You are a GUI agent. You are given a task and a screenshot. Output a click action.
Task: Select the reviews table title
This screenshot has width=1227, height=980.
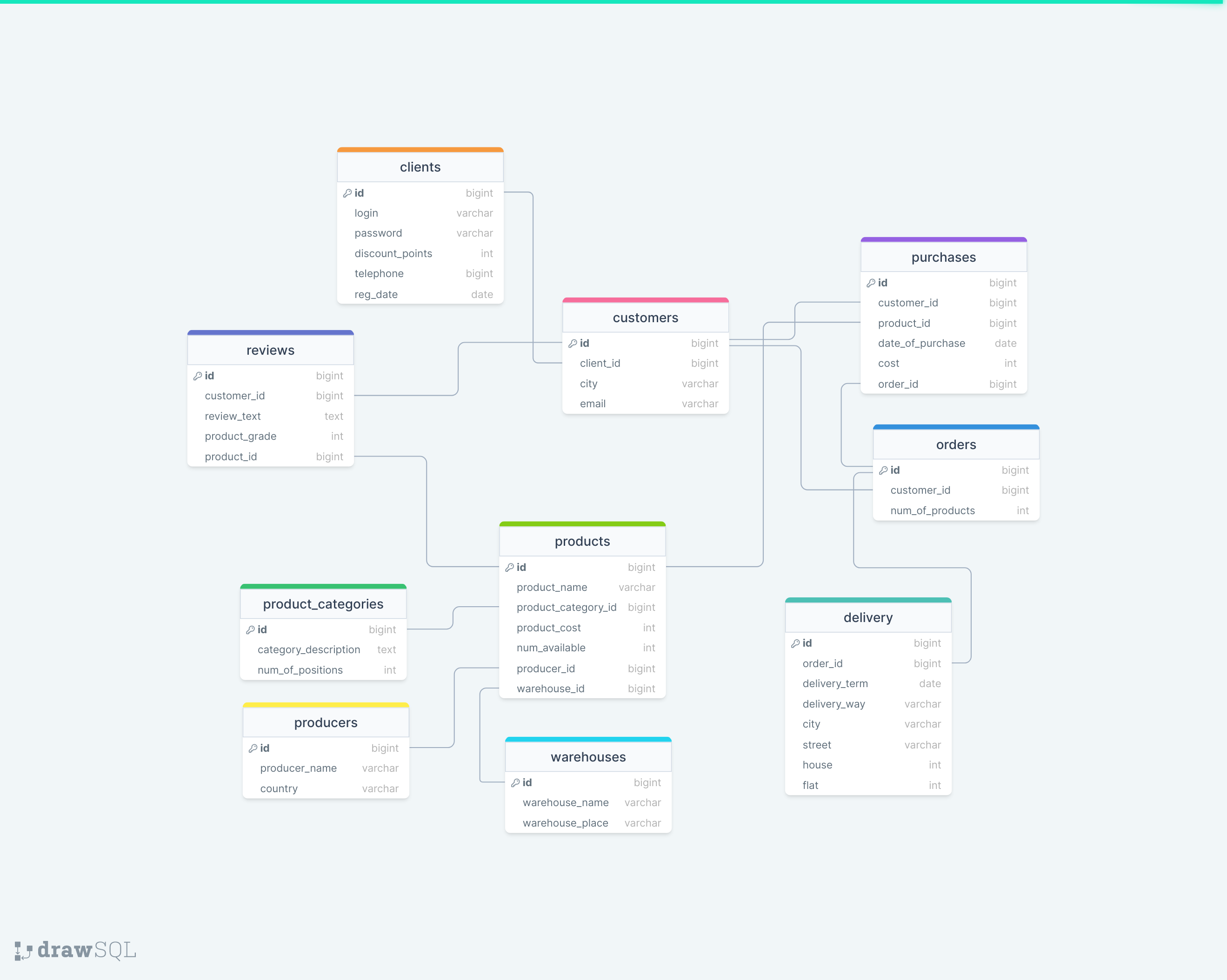[270, 351]
